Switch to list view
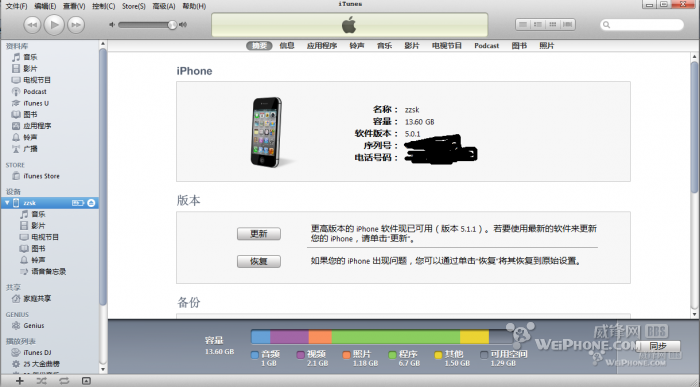Screen dimensions: 700x387 click(523, 25)
